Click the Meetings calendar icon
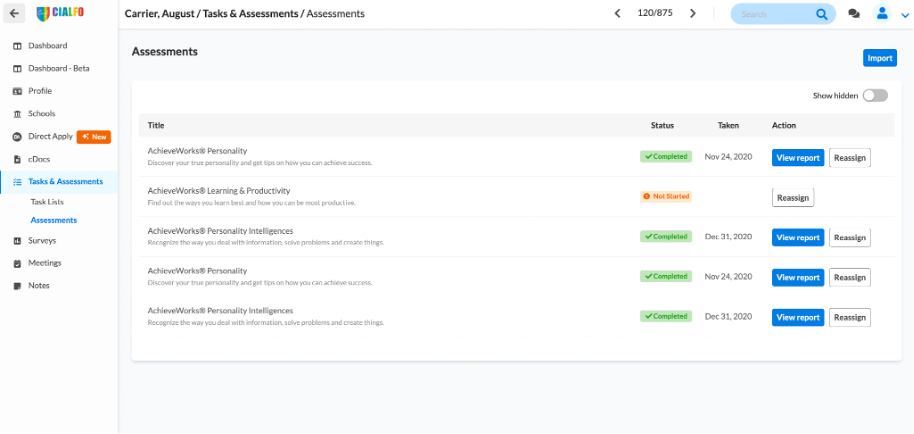 coord(17,263)
